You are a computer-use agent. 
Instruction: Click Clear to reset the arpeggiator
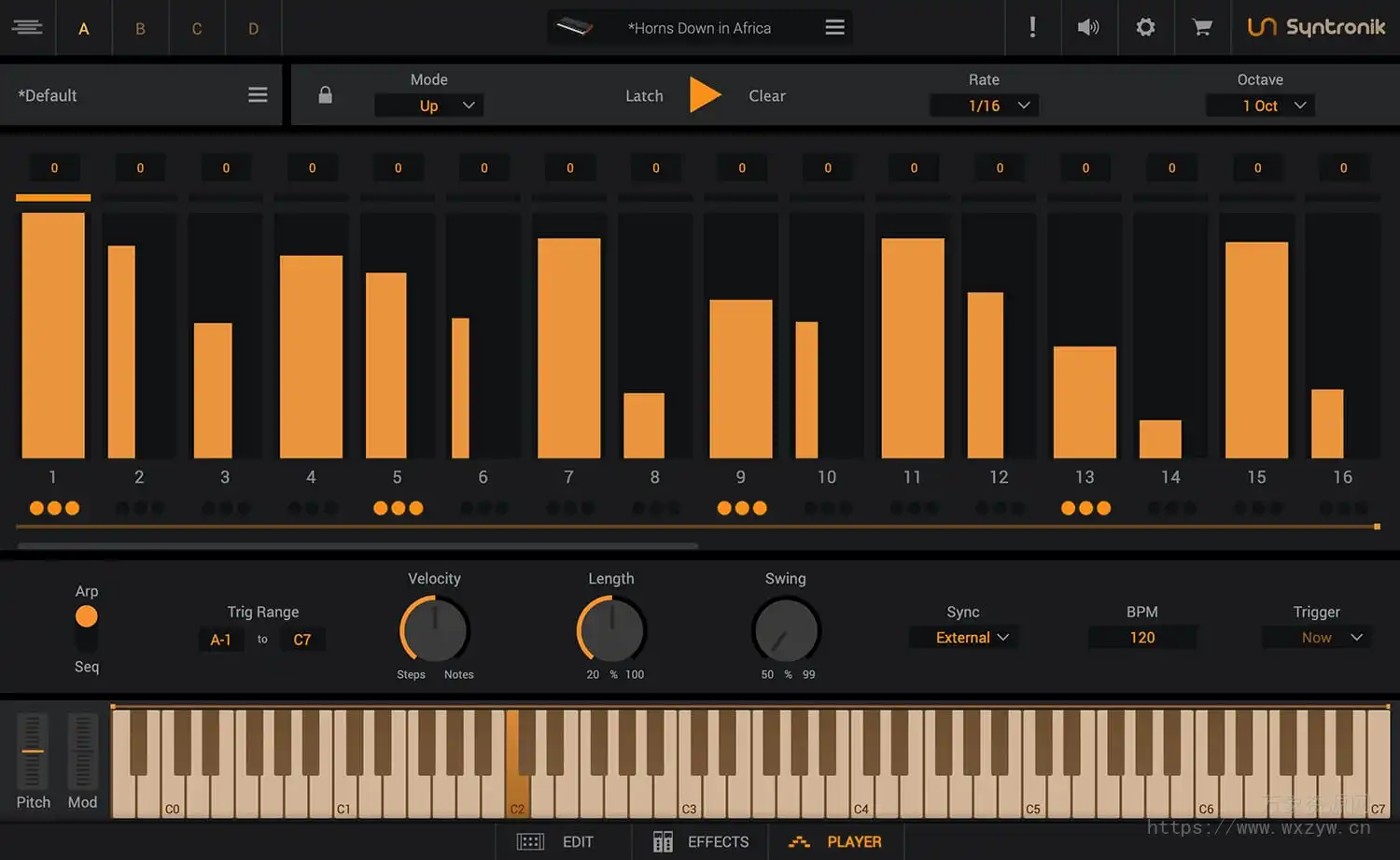point(765,94)
